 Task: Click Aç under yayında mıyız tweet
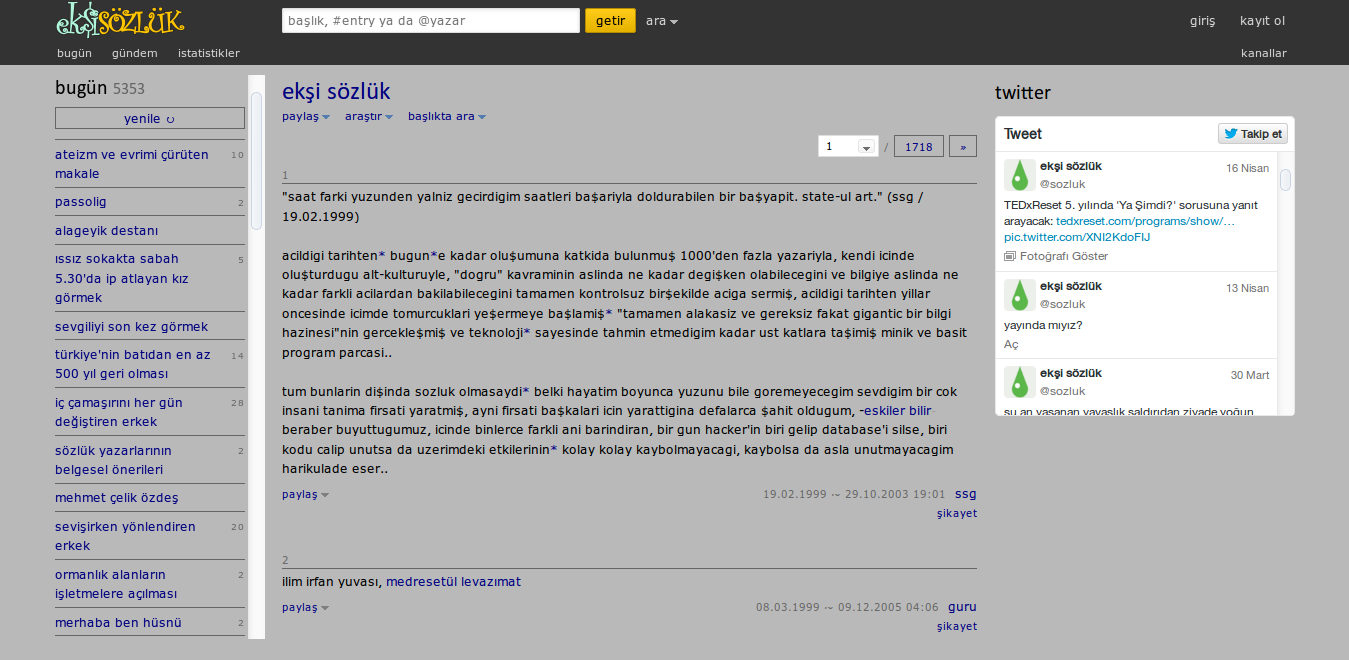(1011, 344)
